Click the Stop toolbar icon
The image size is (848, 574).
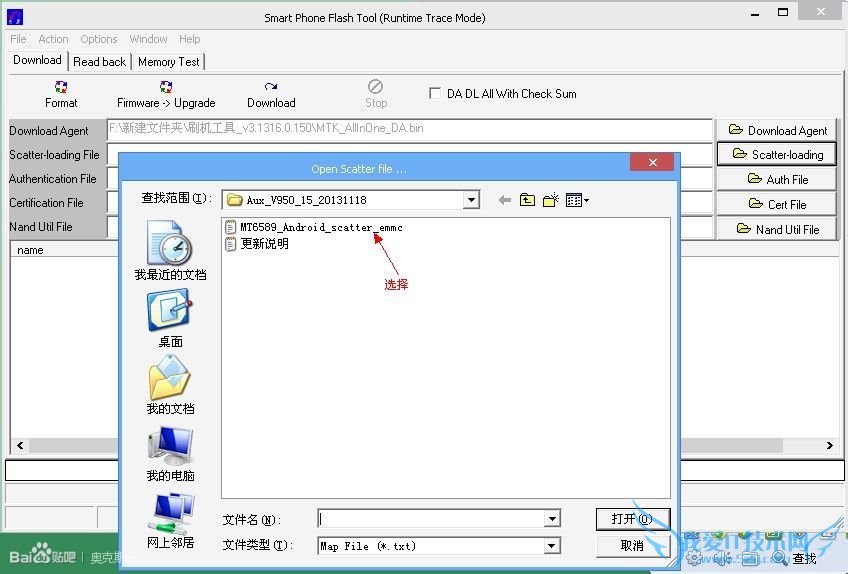tap(375, 87)
